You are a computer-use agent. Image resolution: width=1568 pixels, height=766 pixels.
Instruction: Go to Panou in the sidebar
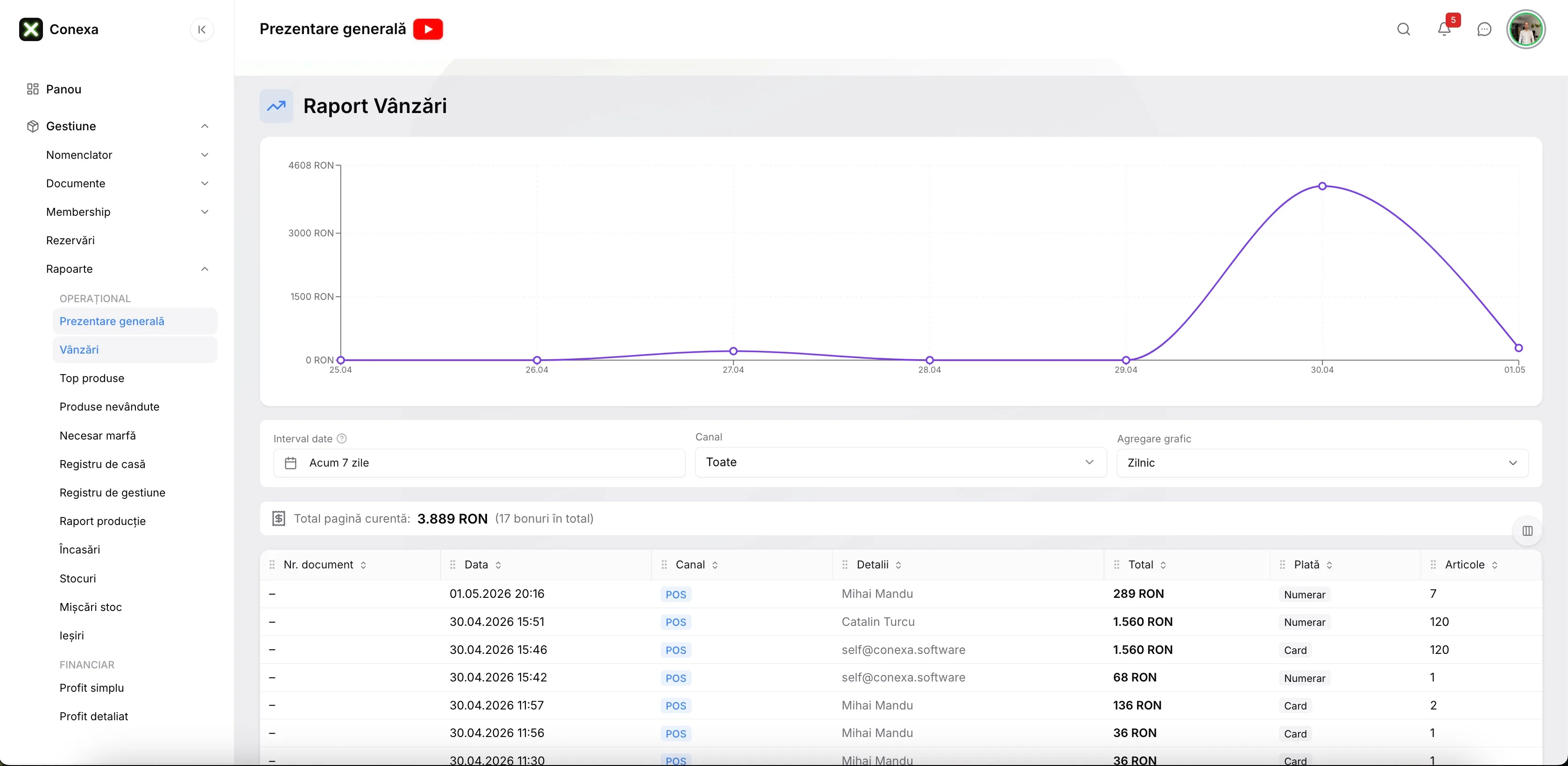pyautogui.click(x=64, y=90)
